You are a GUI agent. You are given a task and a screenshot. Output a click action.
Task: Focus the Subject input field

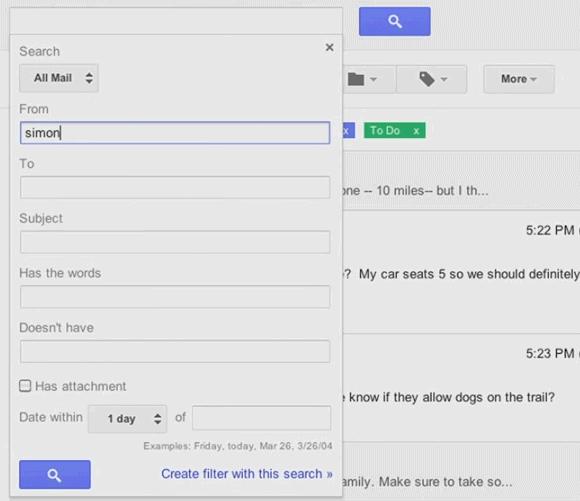pos(175,242)
